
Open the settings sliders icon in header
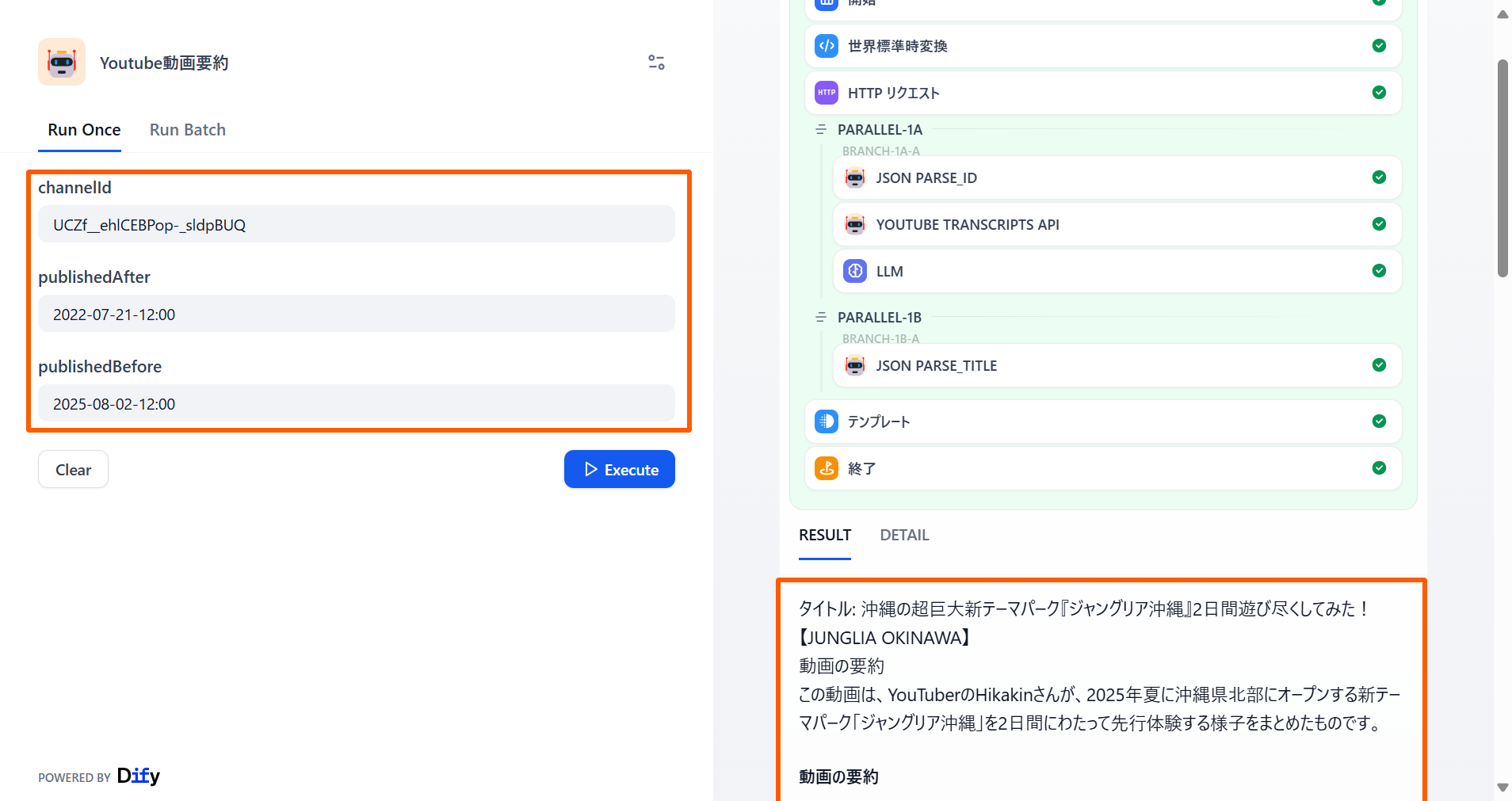[656, 62]
